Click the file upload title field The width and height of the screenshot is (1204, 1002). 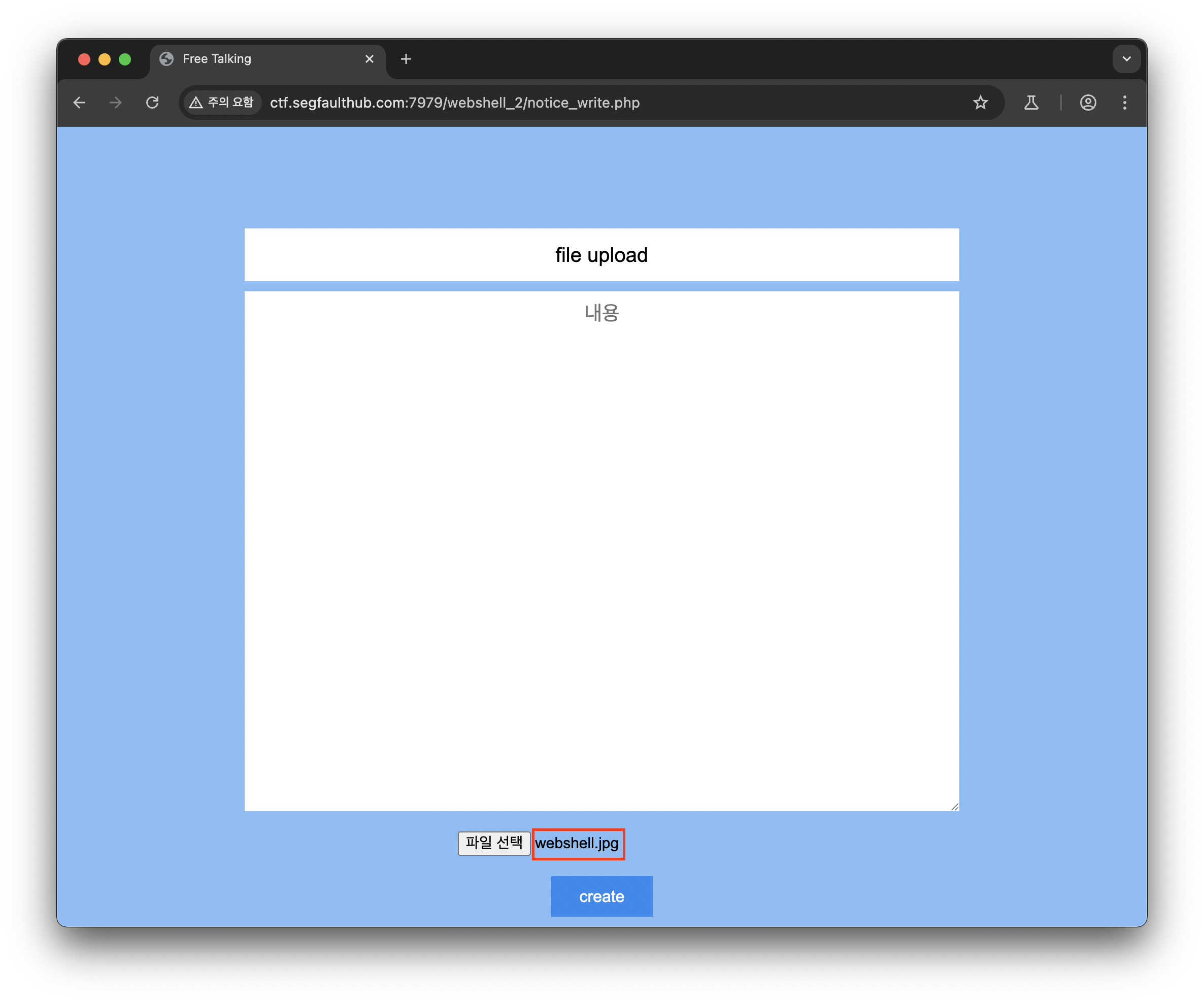tap(601, 255)
